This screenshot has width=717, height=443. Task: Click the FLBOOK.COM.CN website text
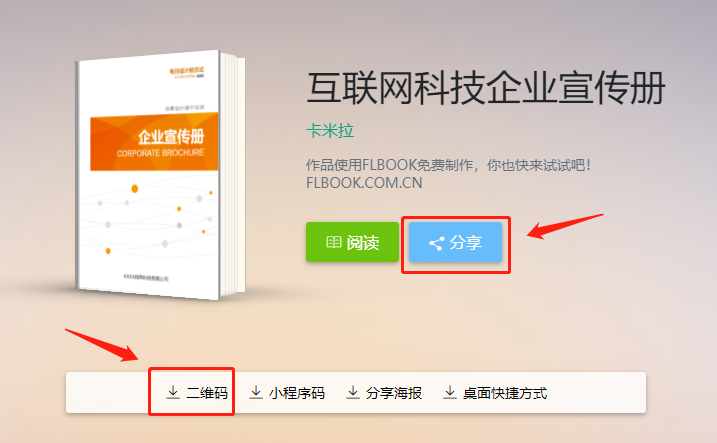(x=364, y=183)
